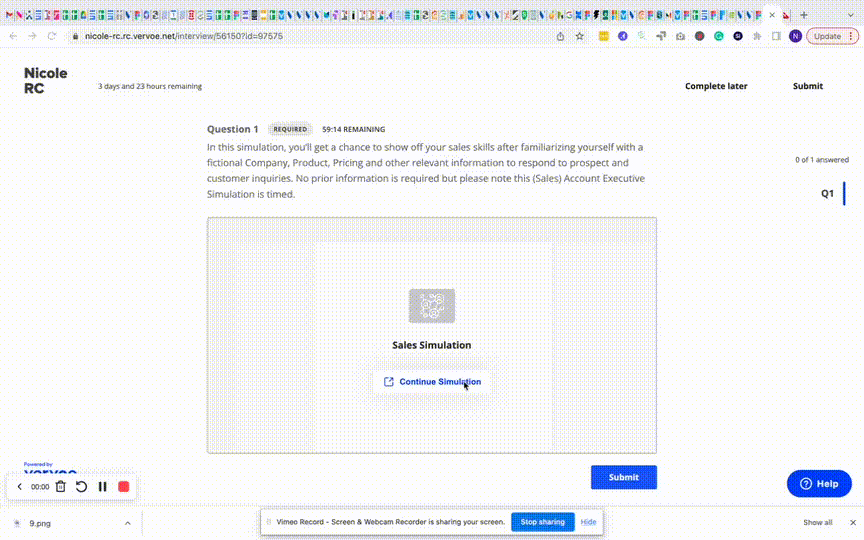Click the 3 days and 23 hours remaining text
Viewport: 864px width, 540px height.
click(x=150, y=87)
